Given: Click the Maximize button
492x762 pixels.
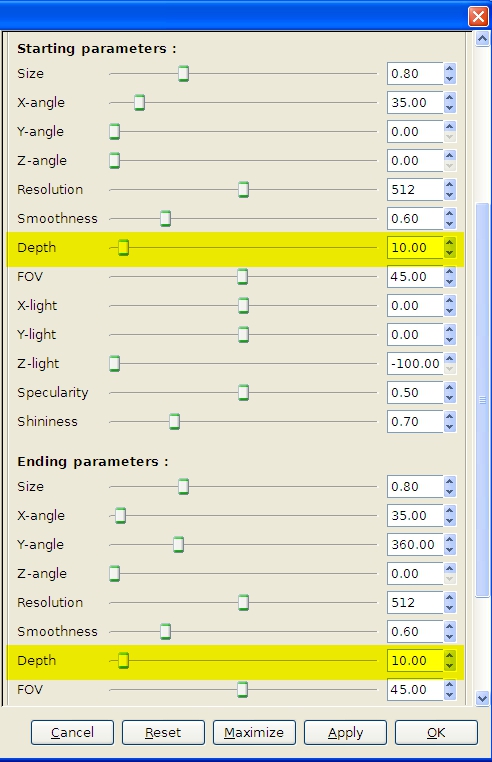Looking at the screenshot, I should pos(254,732).
